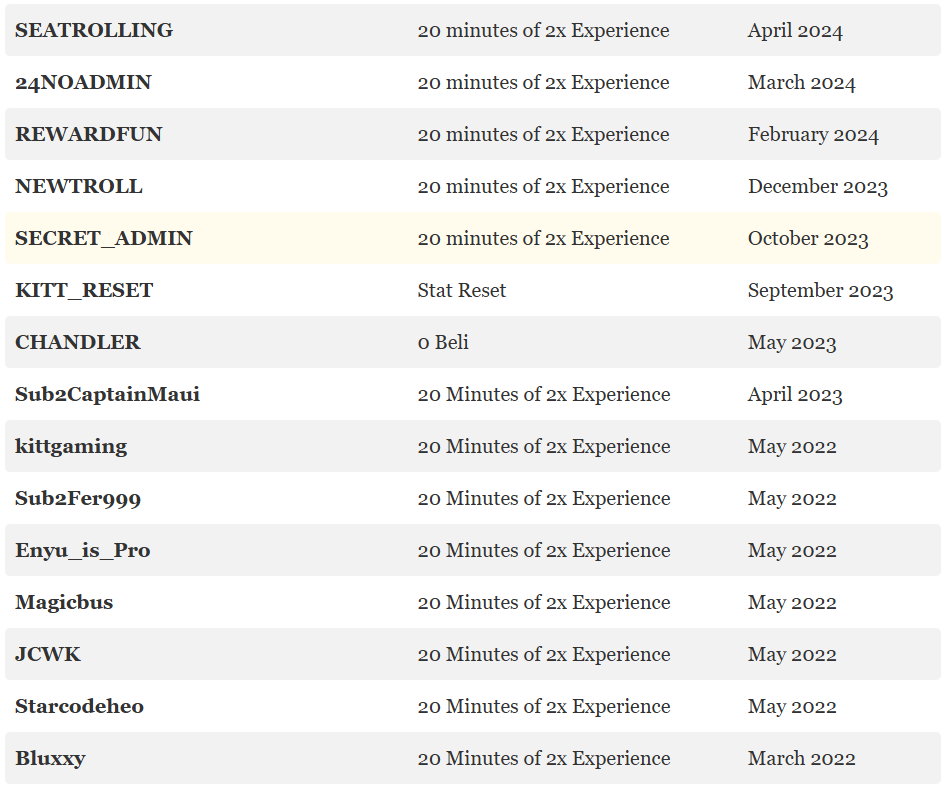This screenshot has height=792, width=946.
Task: Click the KITT_RESET code name
Action: [x=84, y=291]
